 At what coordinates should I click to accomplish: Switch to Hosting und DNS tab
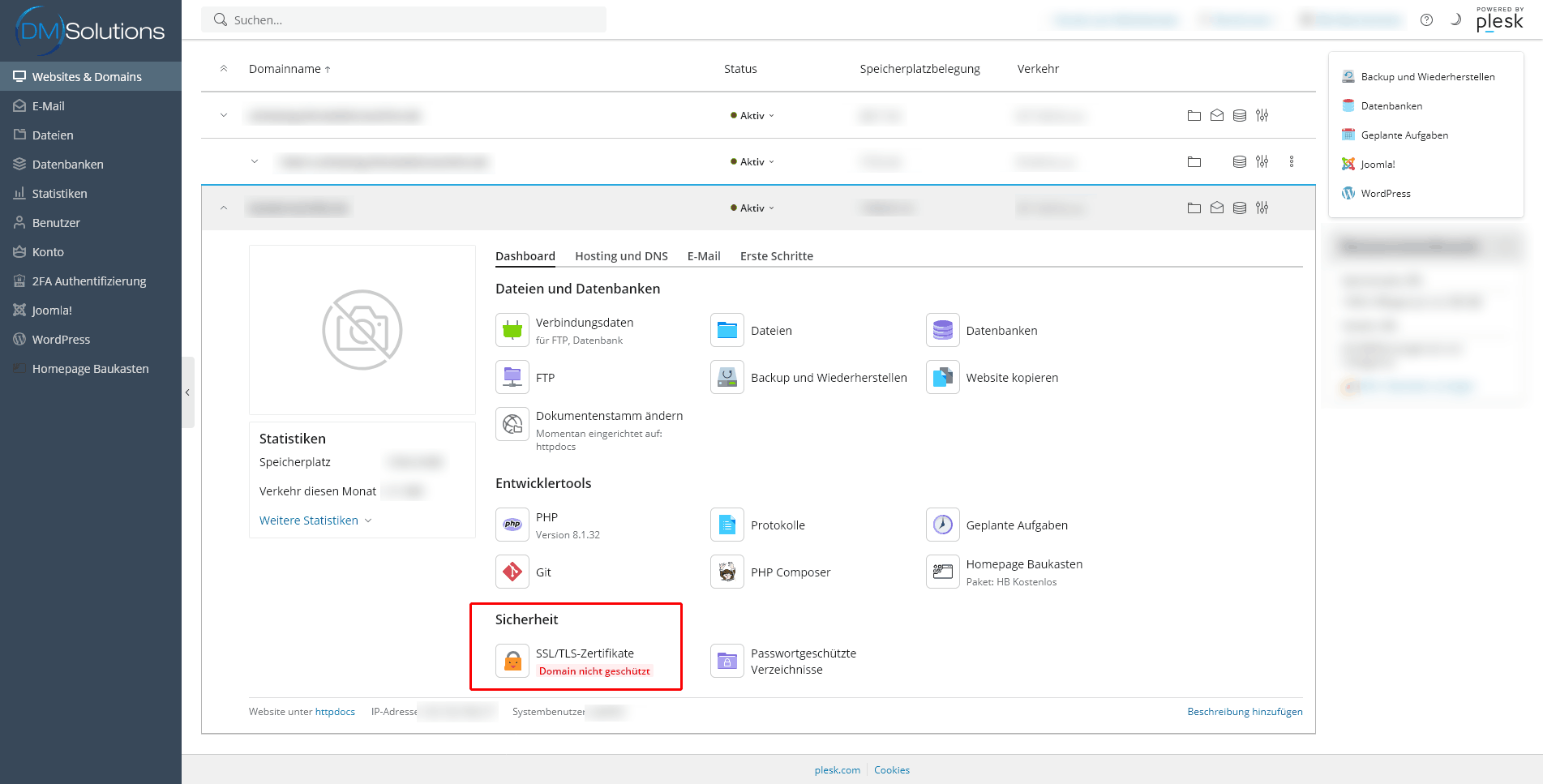[x=621, y=256]
